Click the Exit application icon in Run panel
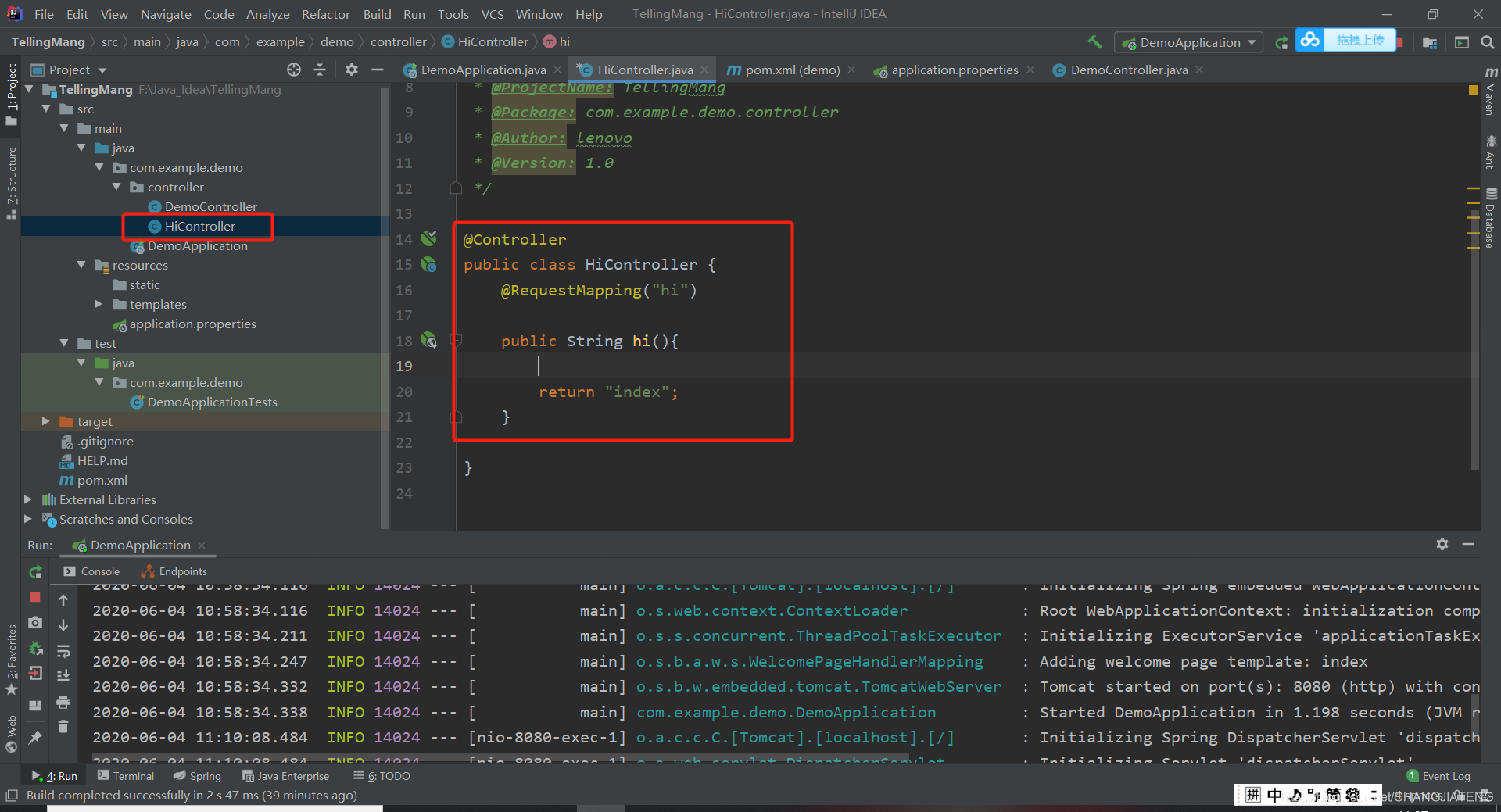The image size is (1501, 812). (35, 674)
